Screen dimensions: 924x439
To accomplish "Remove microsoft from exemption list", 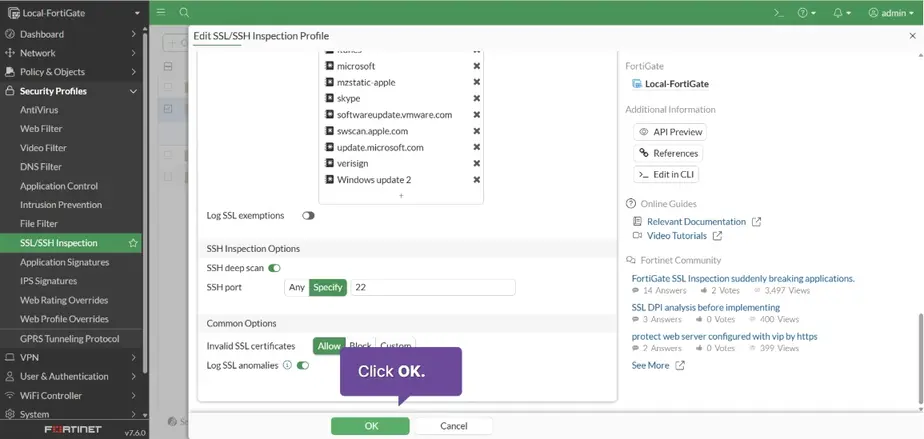I will point(477,66).
